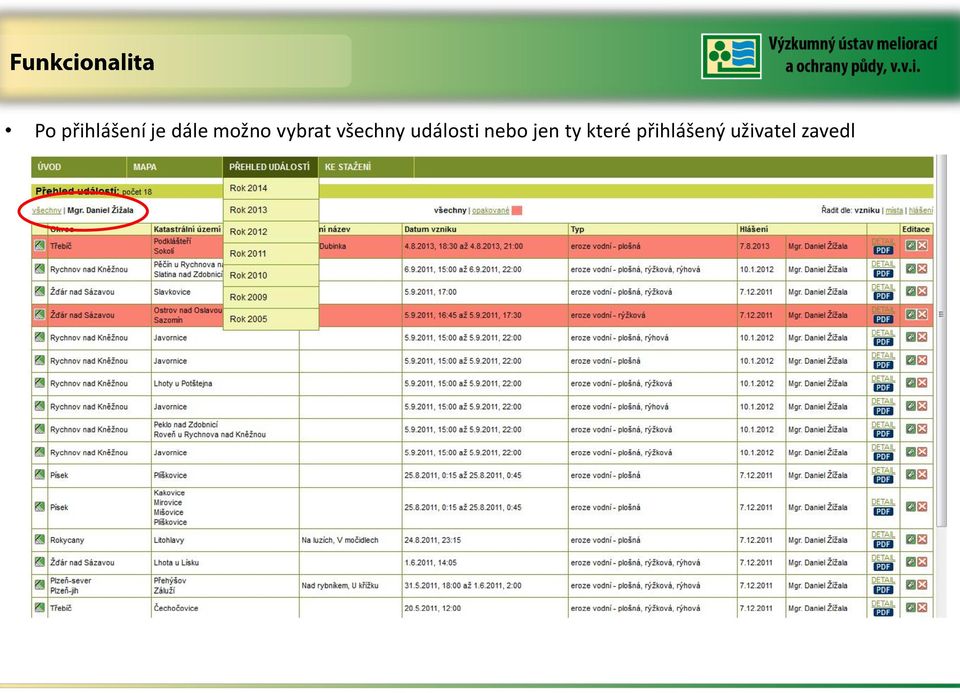This screenshot has width=960, height=693.
Task: Open map icon in Lhoty u Potštejna row
Action: pos(40,383)
